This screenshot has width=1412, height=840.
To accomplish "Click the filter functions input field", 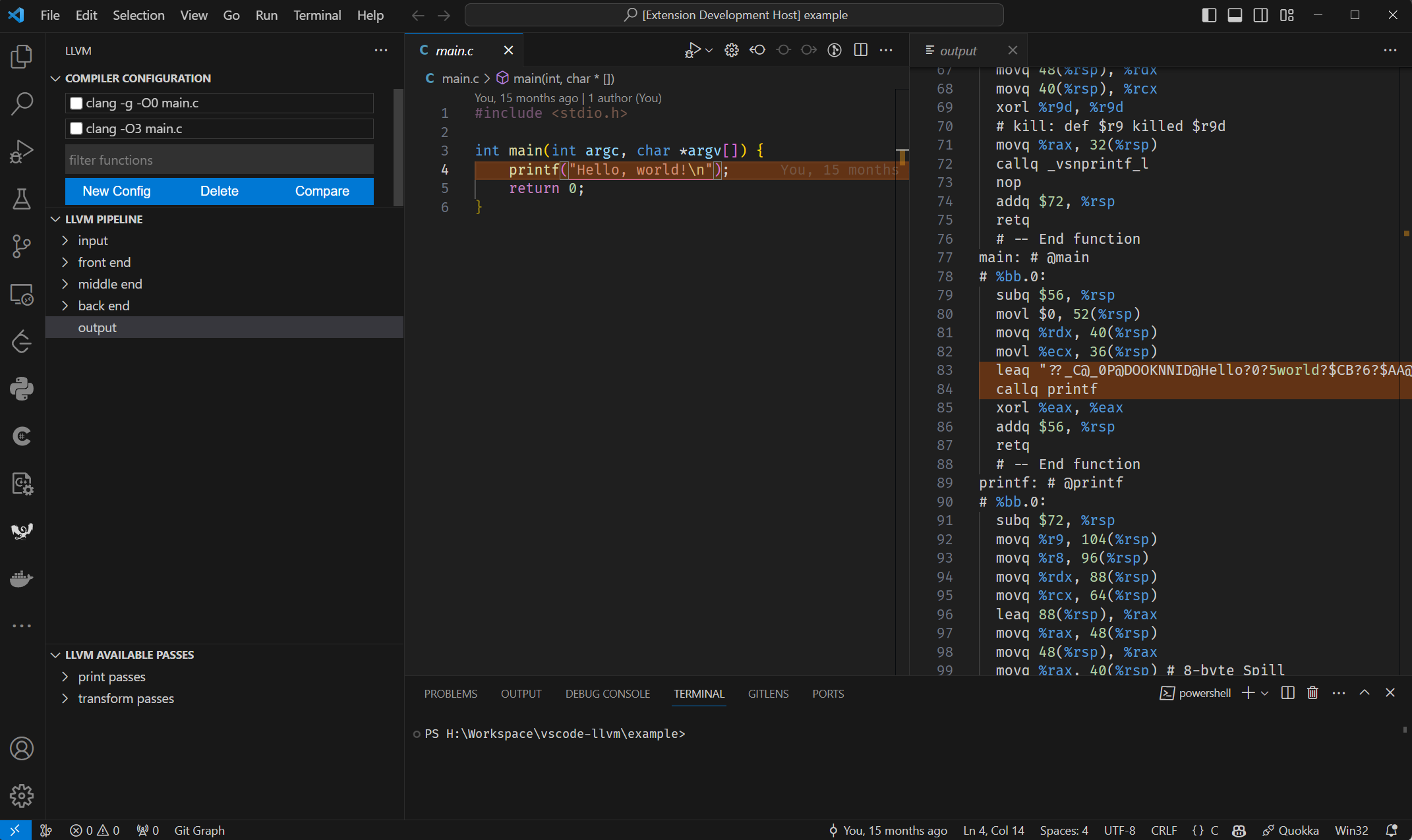I will pos(219,160).
